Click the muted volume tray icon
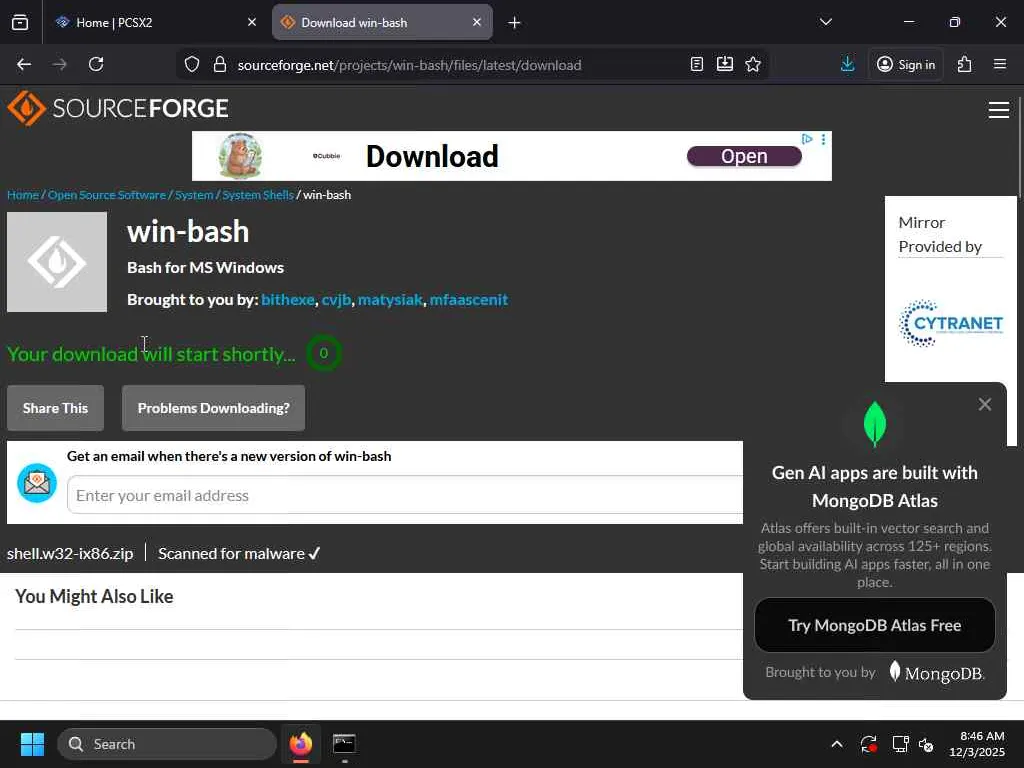Image resolution: width=1024 pixels, height=768 pixels. tap(926, 744)
